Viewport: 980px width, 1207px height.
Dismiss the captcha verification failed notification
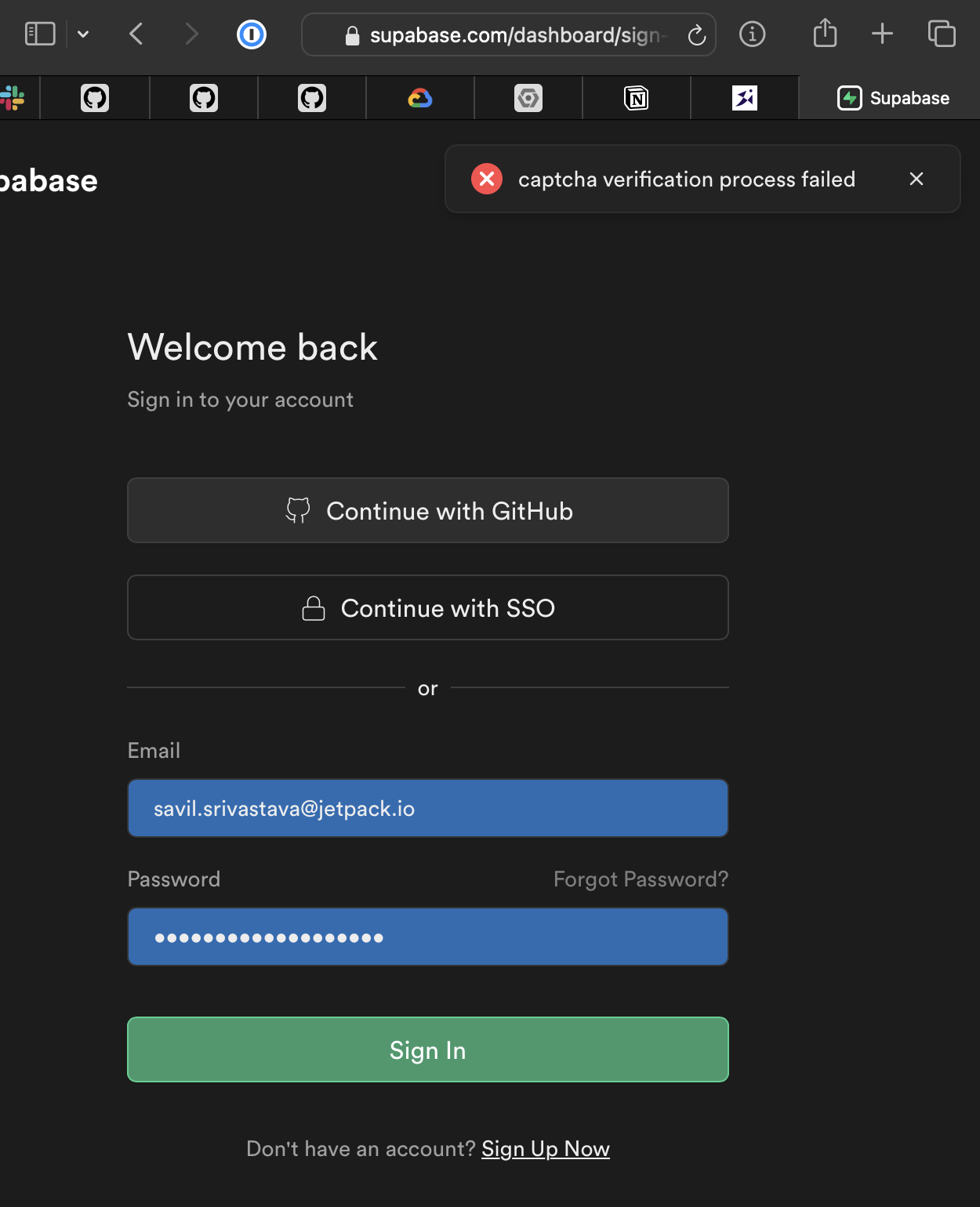pos(916,179)
